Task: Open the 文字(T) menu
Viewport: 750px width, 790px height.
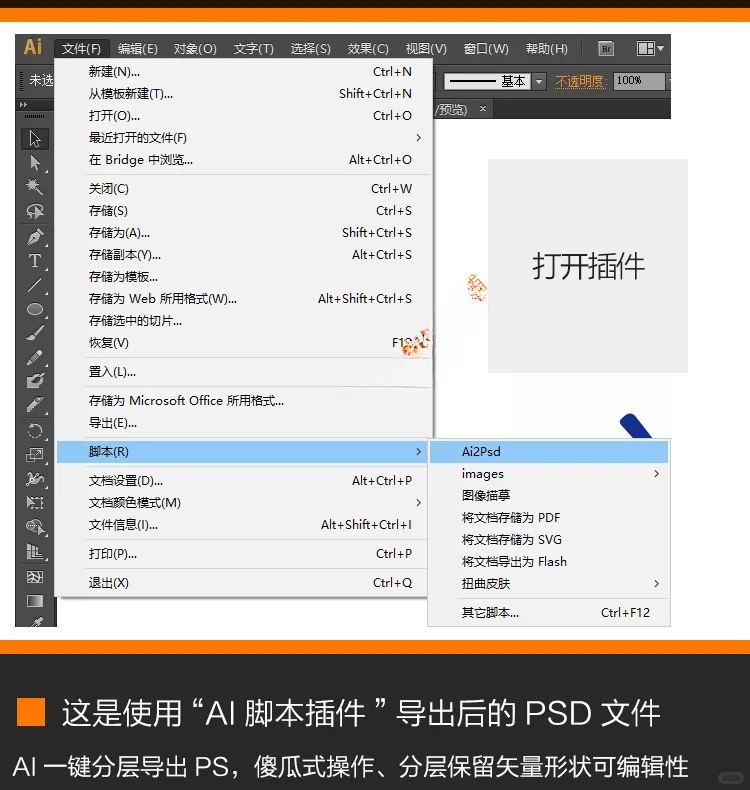Action: tap(253, 49)
